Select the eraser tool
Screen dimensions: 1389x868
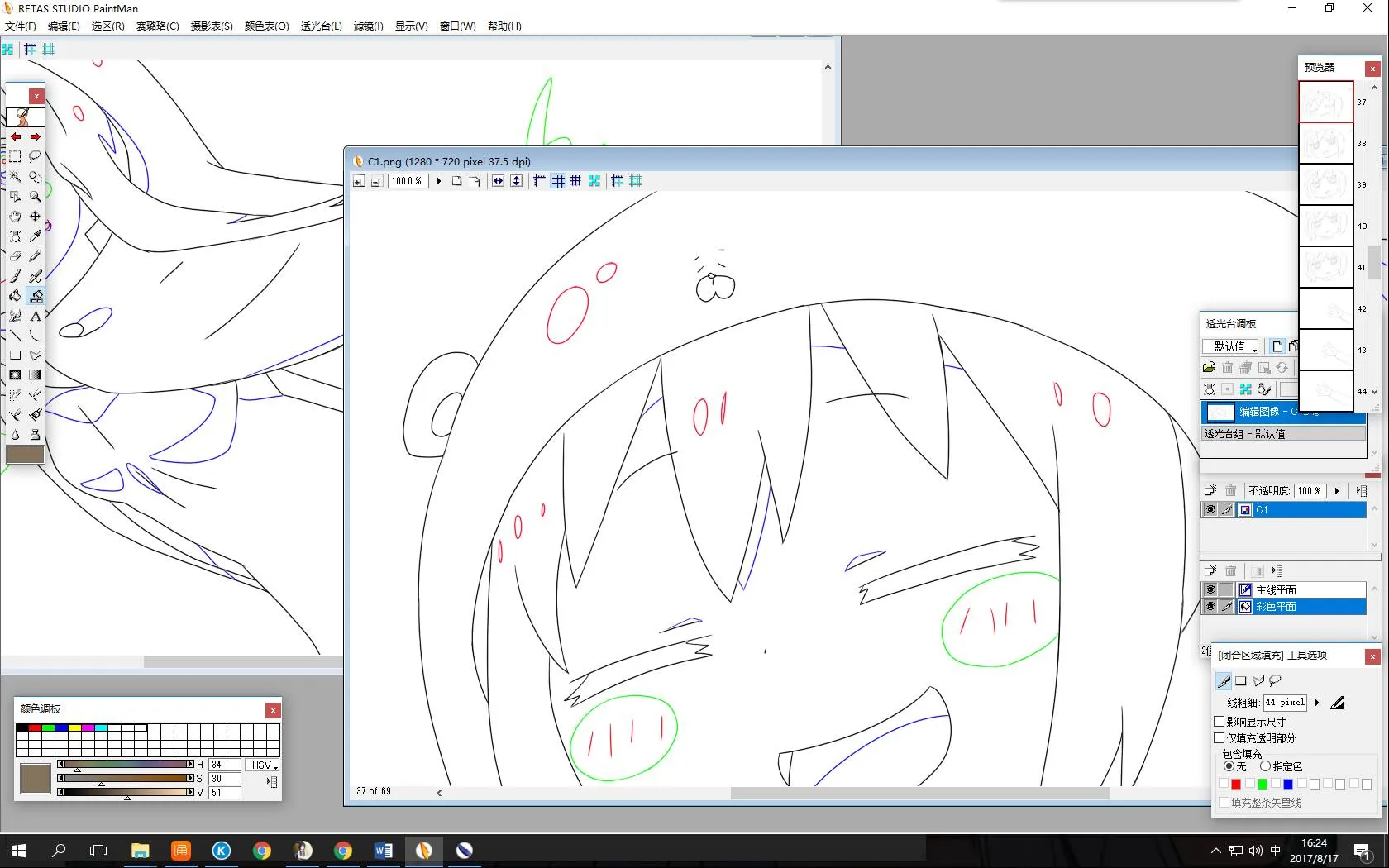pos(15,255)
